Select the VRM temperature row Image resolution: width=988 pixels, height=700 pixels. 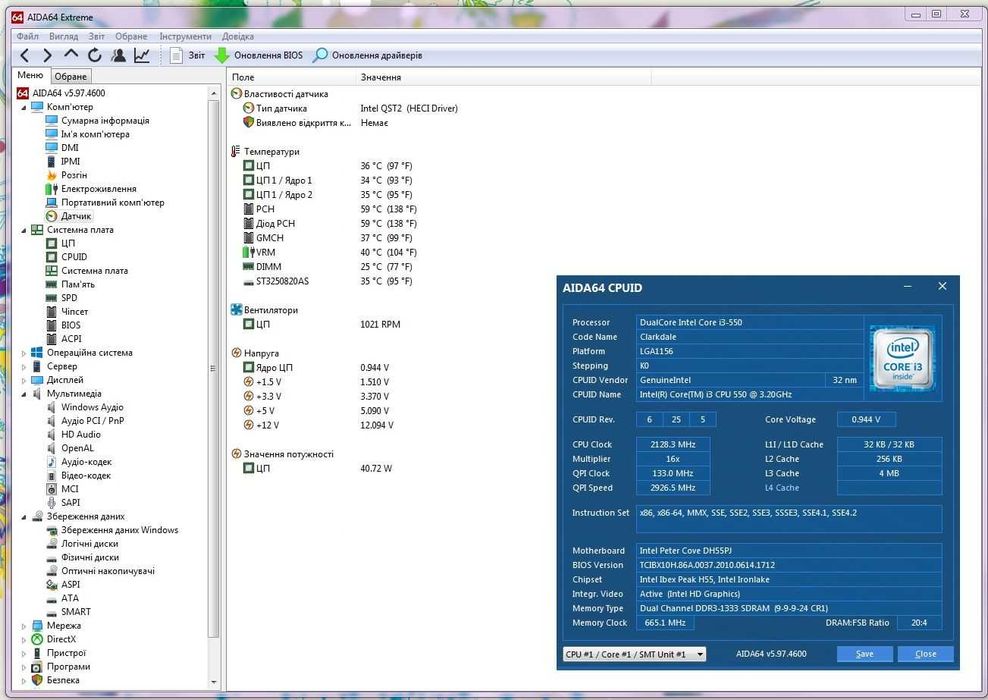click(x=329, y=253)
